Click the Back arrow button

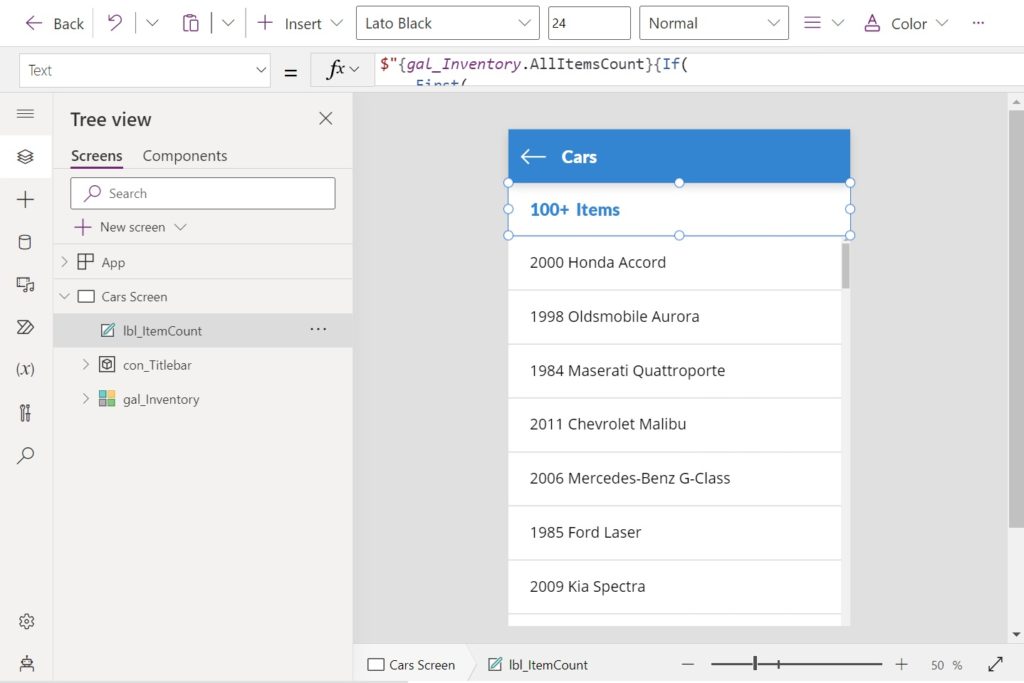point(54,24)
